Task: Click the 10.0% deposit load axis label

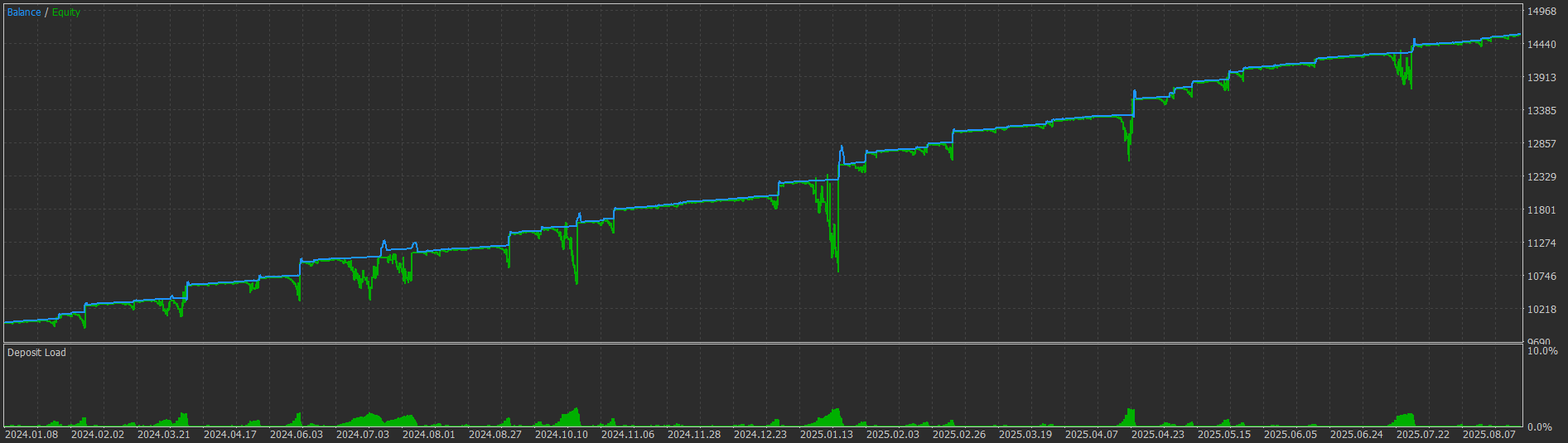Action: tap(1542, 351)
